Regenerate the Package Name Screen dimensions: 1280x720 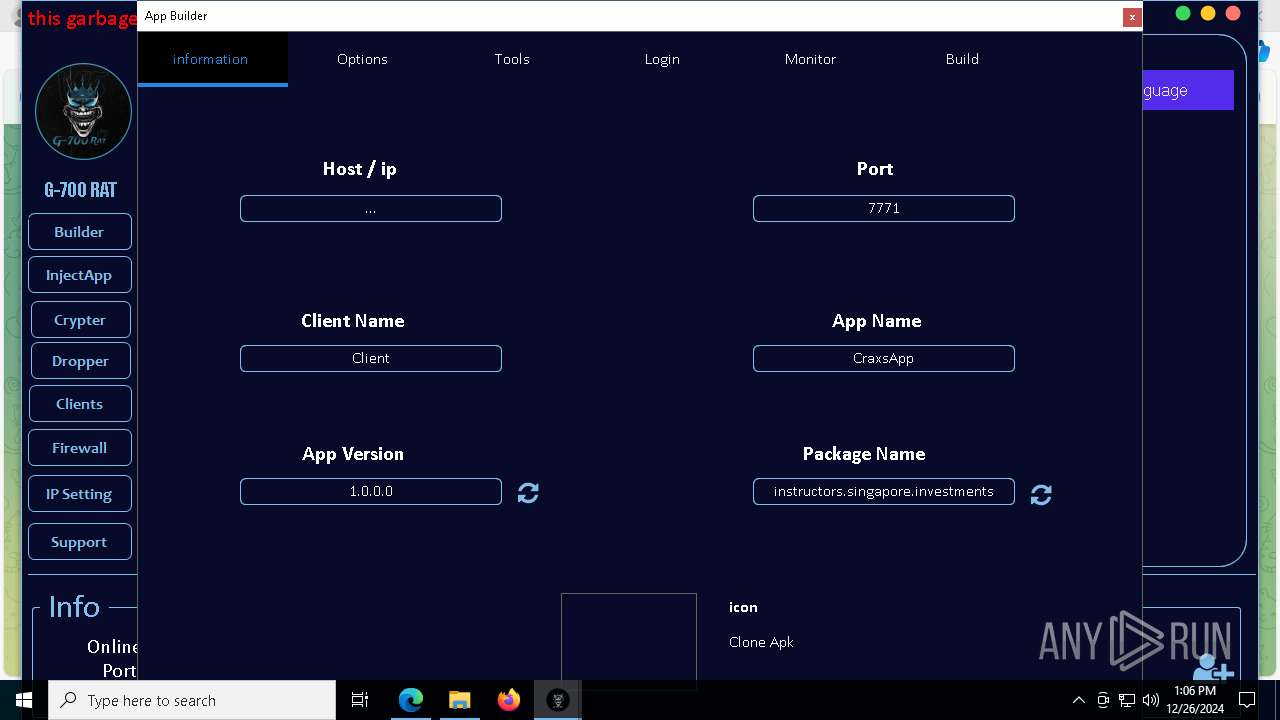pyautogui.click(x=1041, y=495)
